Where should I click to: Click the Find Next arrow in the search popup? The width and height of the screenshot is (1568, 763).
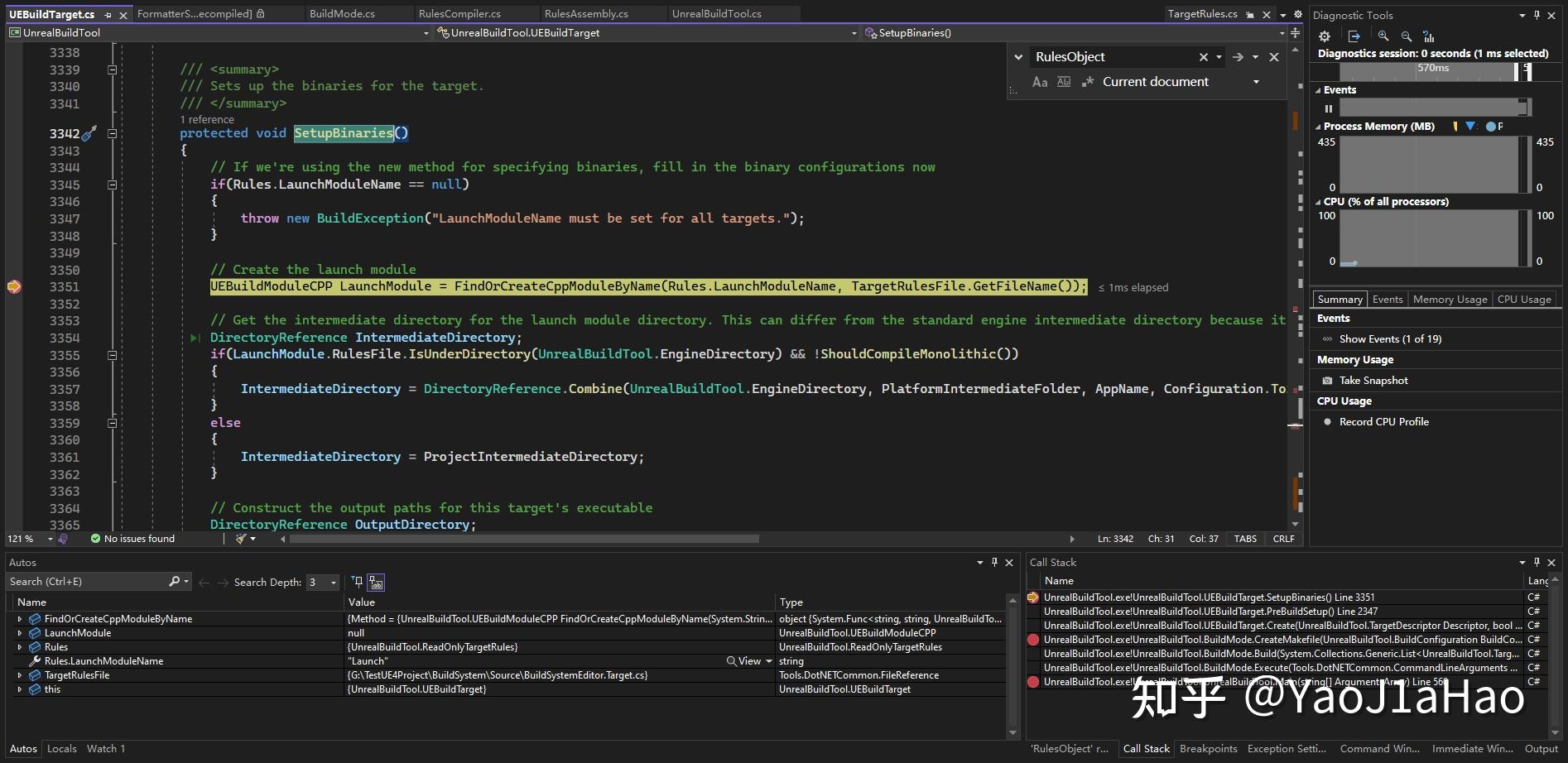(1236, 56)
